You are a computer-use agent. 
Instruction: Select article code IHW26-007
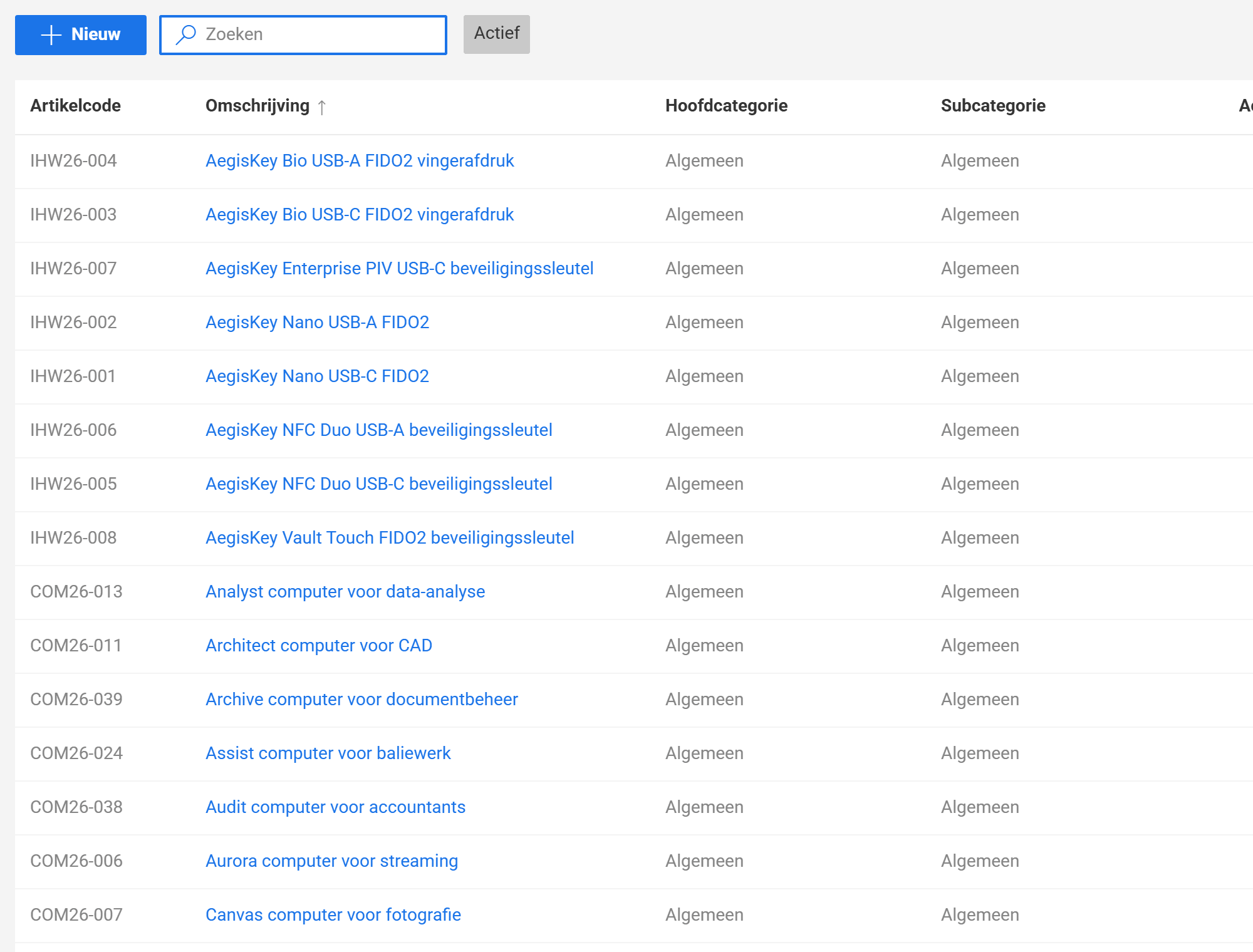(73, 269)
